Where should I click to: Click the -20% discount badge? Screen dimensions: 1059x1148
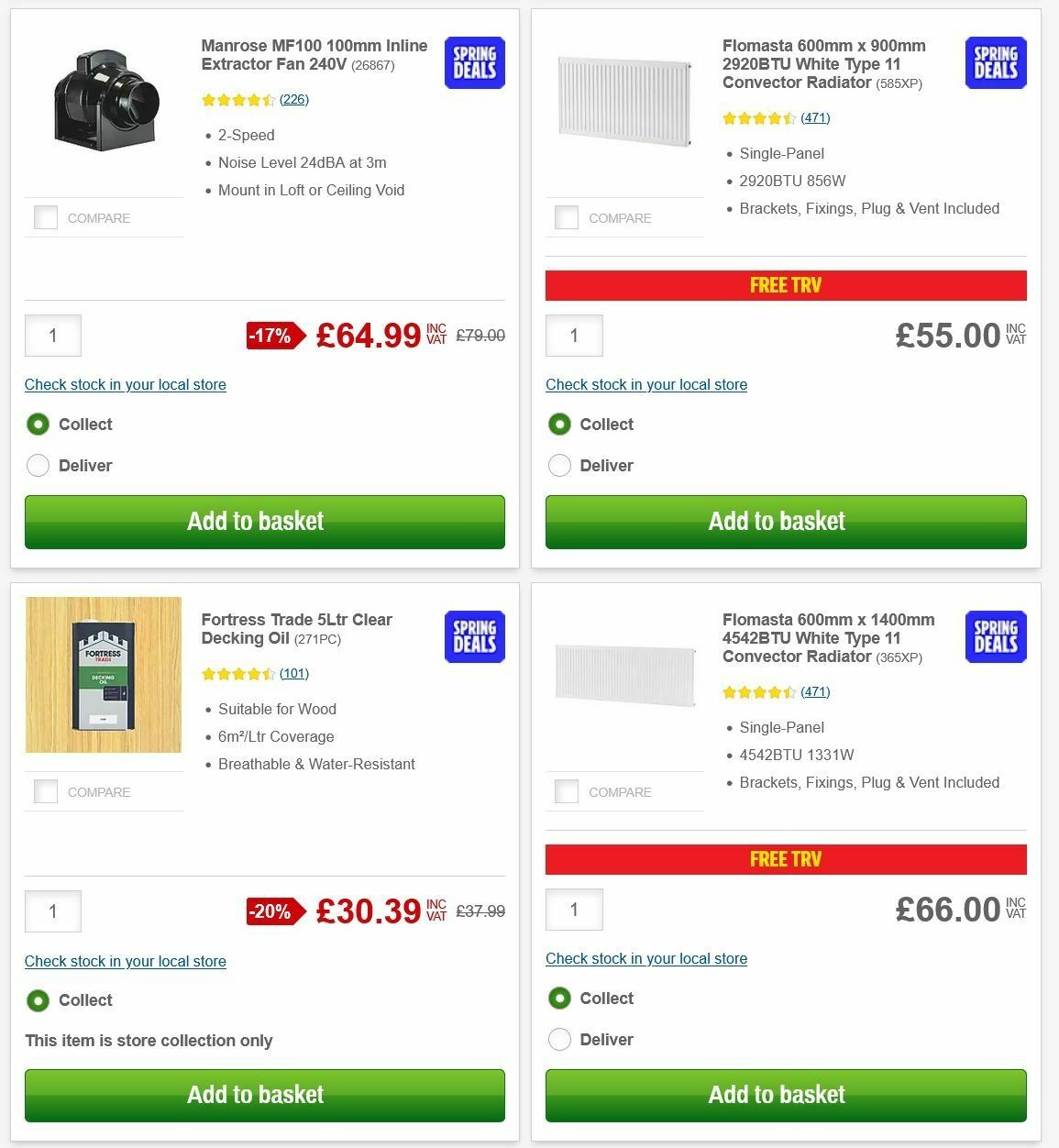[272, 911]
